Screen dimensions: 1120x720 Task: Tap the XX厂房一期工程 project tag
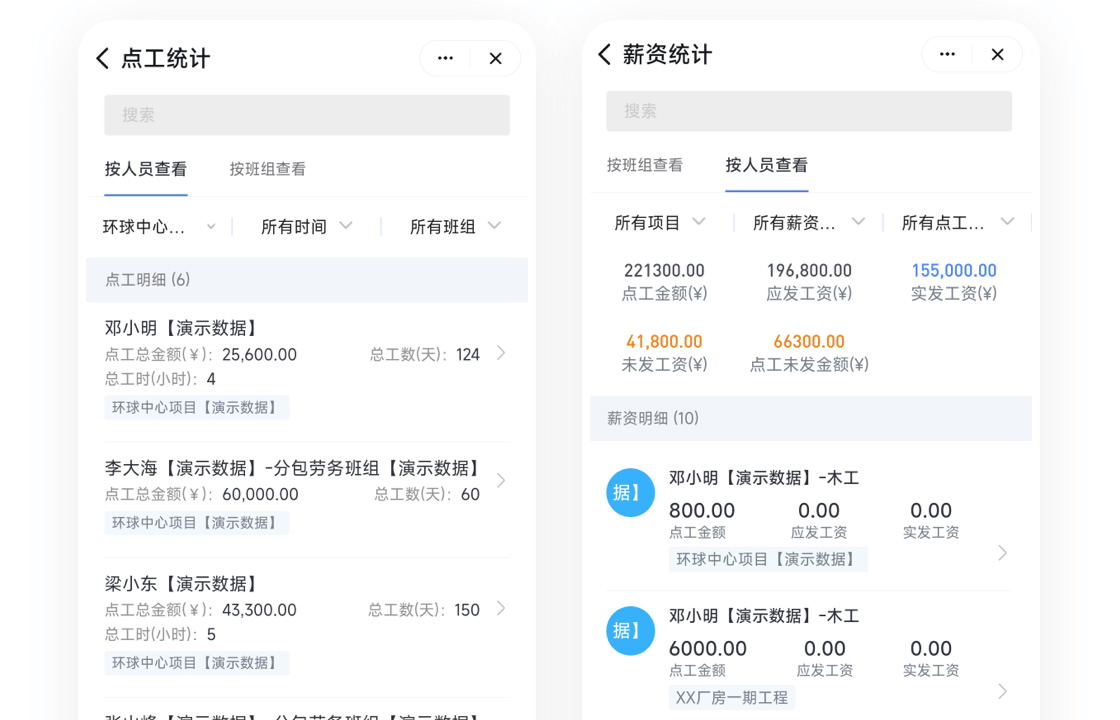(x=732, y=697)
